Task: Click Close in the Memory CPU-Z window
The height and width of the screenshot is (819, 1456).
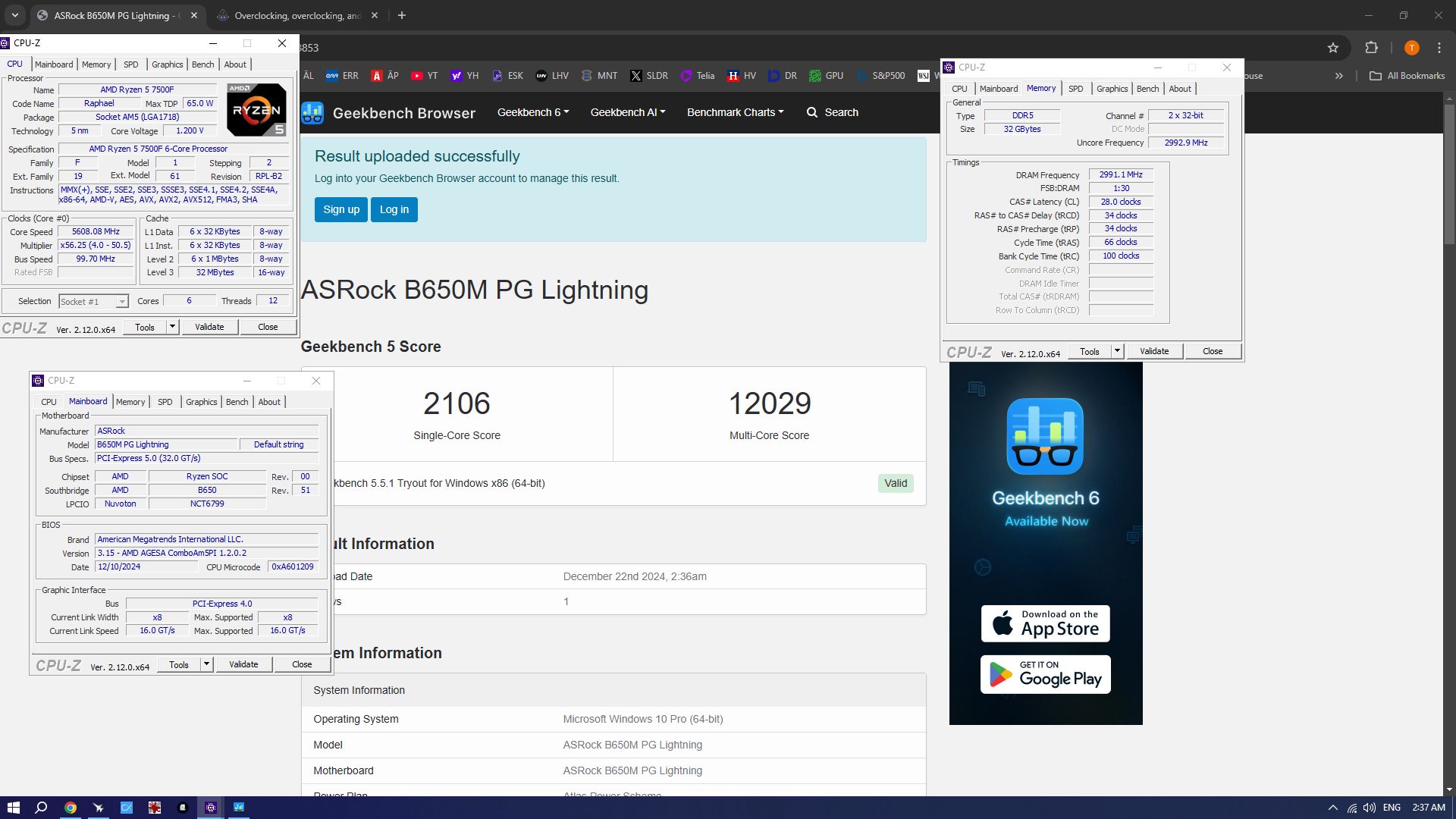Action: tap(1213, 351)
